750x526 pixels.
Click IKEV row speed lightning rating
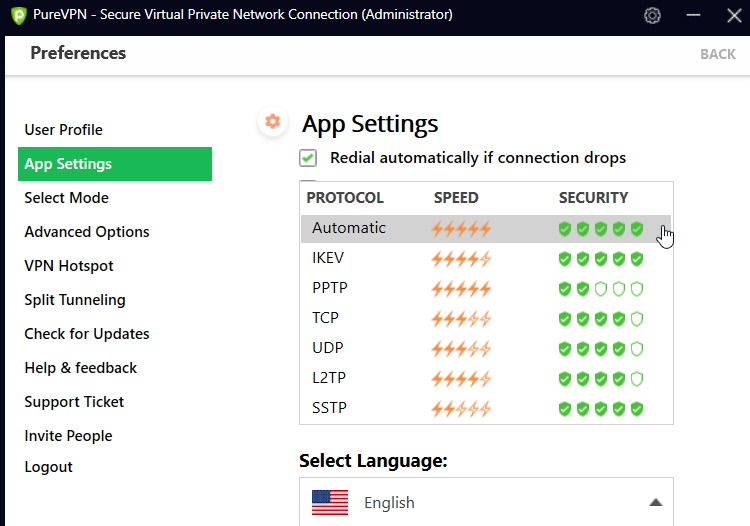461,259
